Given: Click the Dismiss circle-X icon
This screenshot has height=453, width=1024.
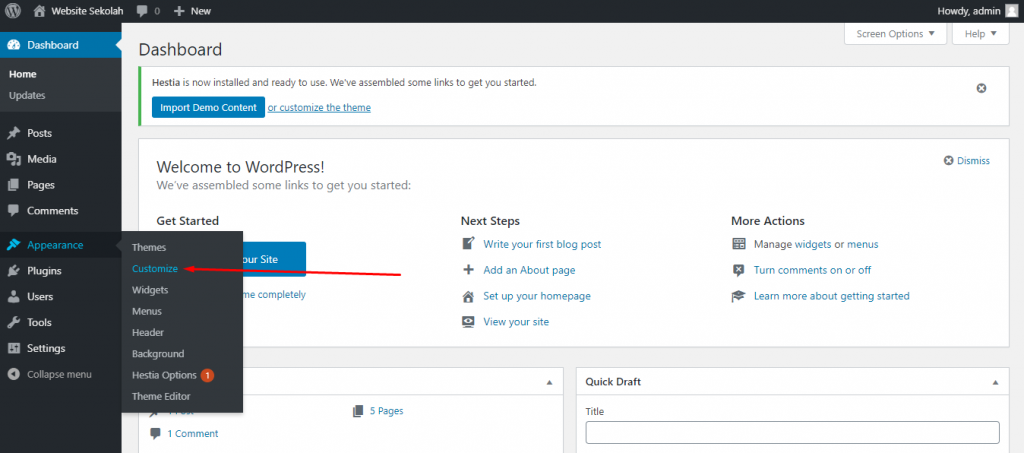Looking at the screenshot, I should [948, 161].
